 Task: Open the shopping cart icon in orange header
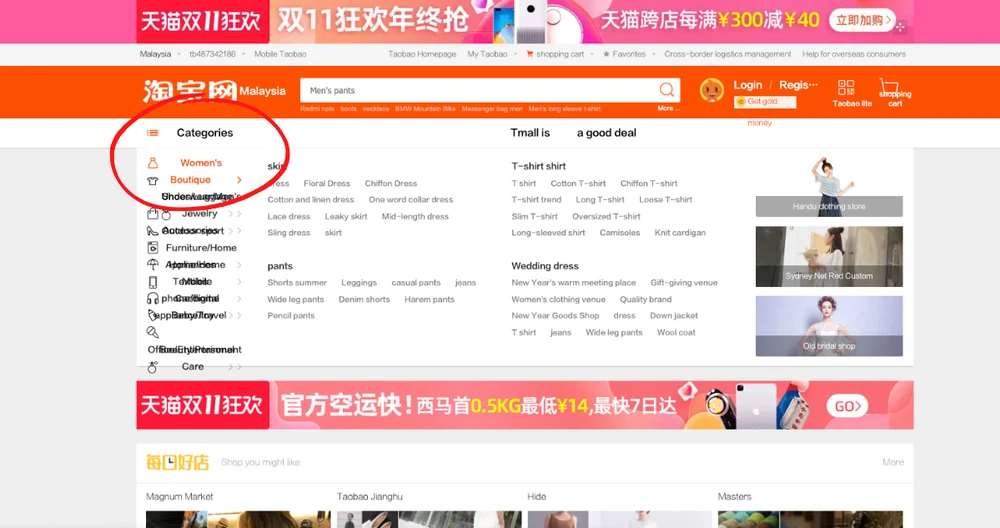[x=888, y=86]
